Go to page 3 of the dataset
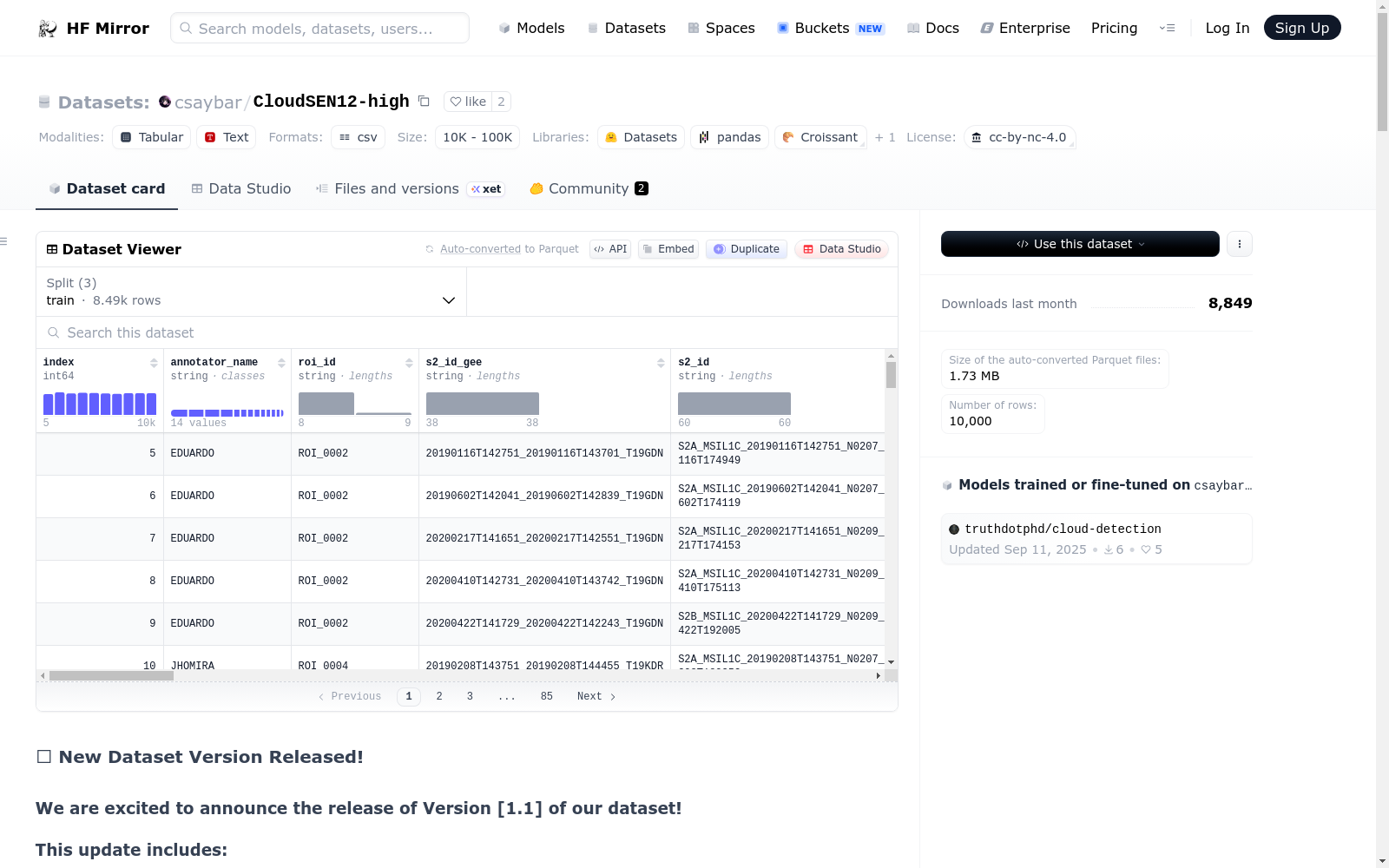1389x868 pixels. tap(470, 696)
